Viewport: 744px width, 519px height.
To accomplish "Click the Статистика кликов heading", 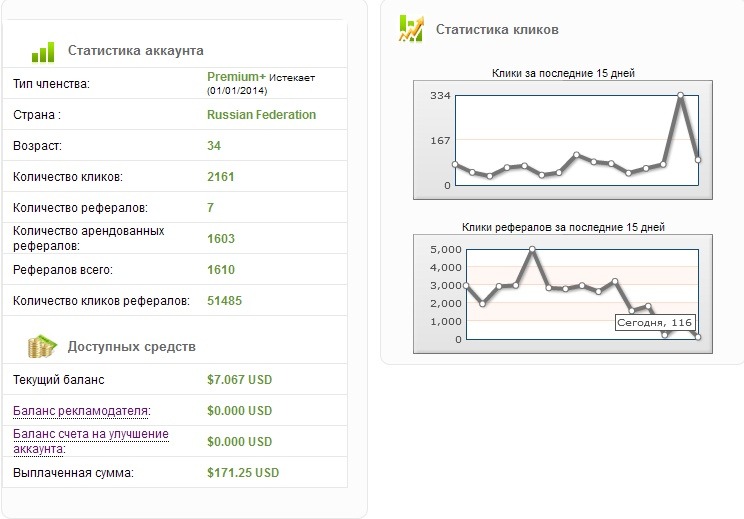I will (x=497, y=29).
